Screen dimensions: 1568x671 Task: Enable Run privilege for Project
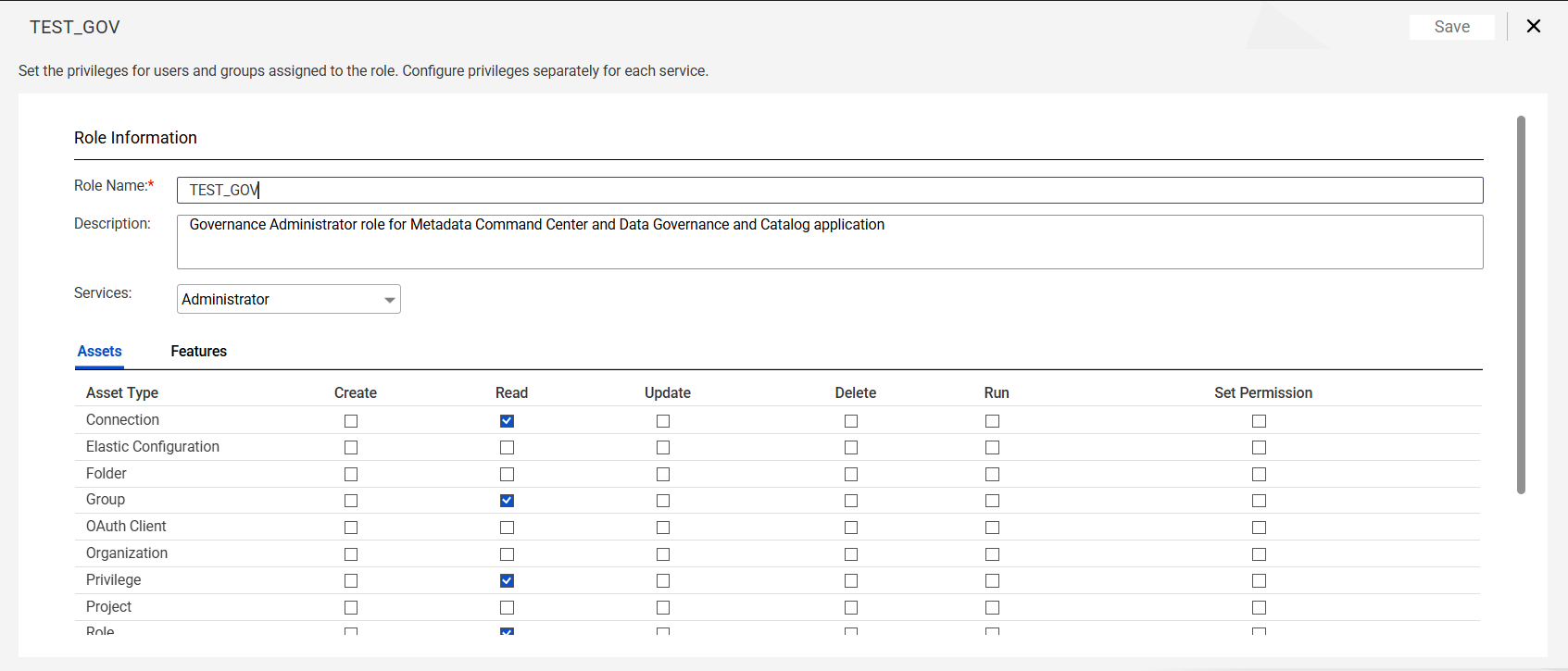pyautogui.click(x=993, y=608)
